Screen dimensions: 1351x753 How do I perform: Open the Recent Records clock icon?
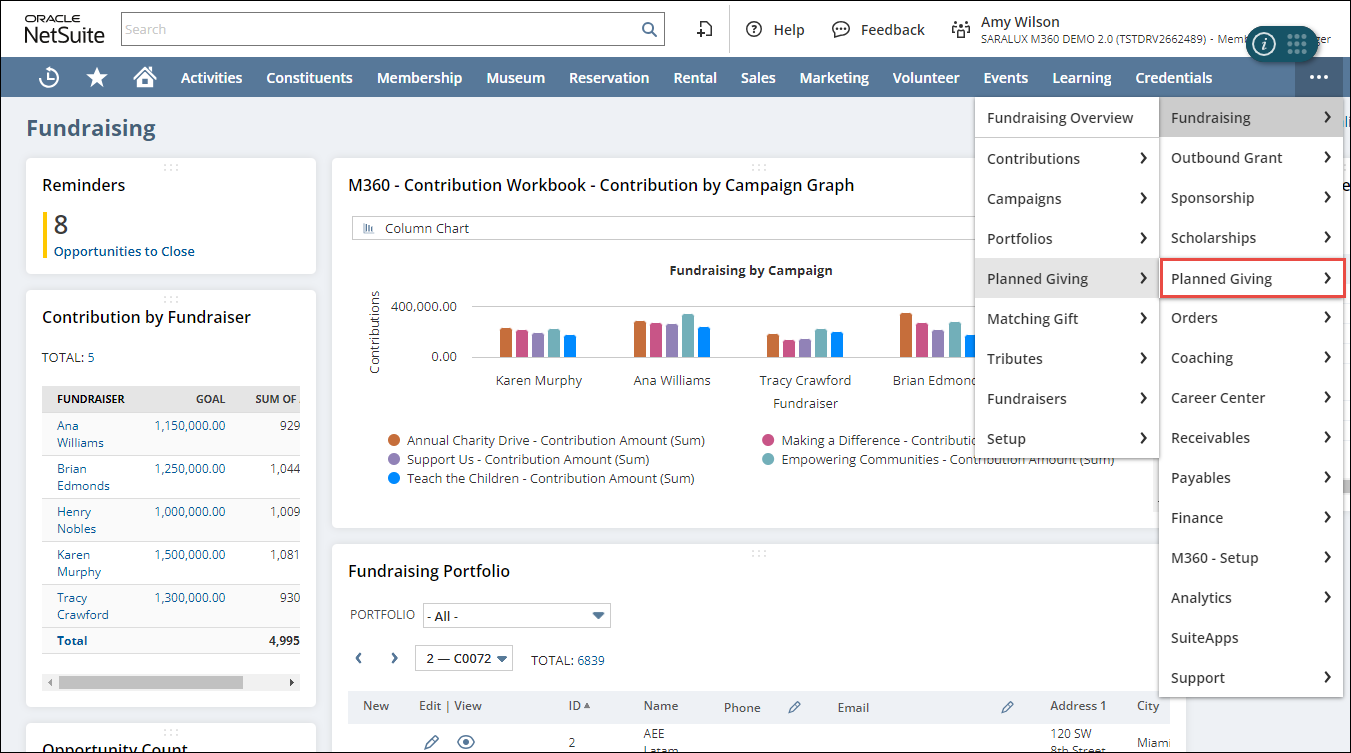pos(48,78)
